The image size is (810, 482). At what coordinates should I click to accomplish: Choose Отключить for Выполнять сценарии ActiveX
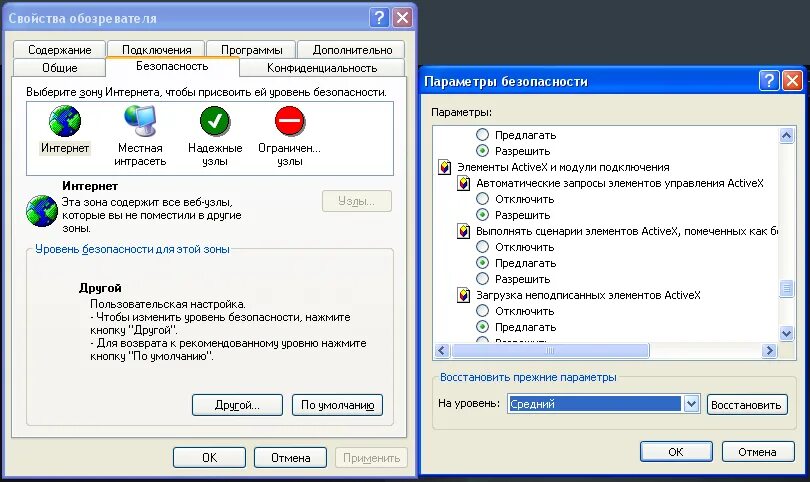(x=482, y=247)
